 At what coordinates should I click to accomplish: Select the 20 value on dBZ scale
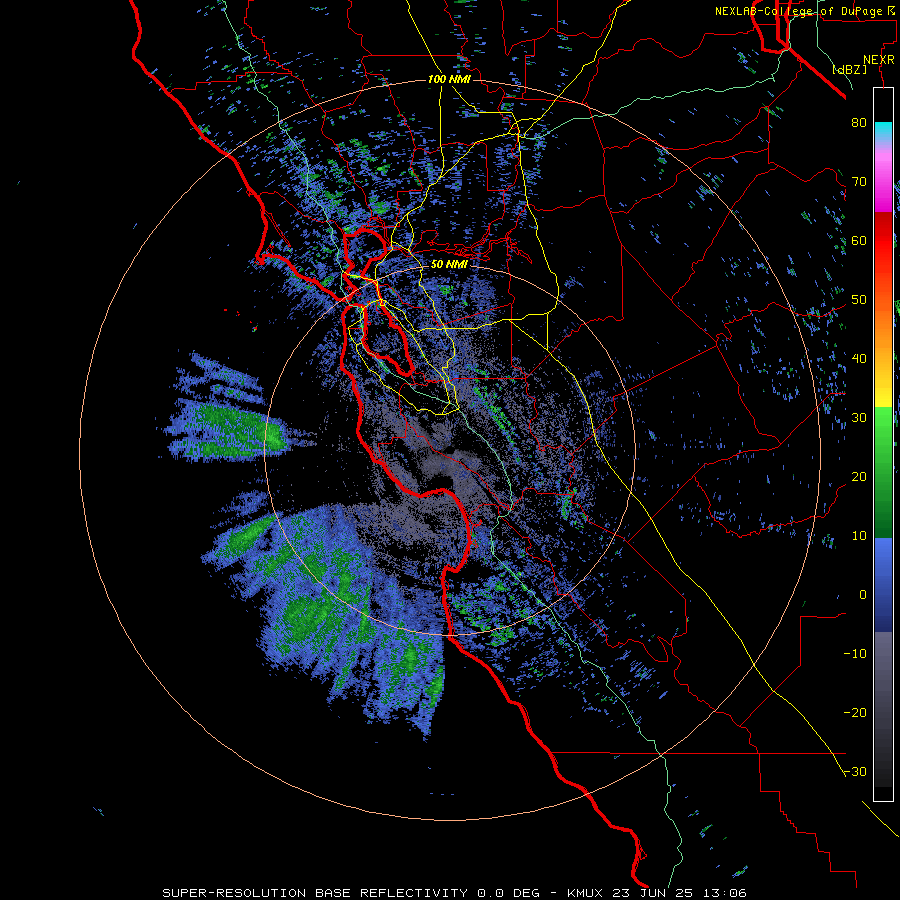click(859, 477)
